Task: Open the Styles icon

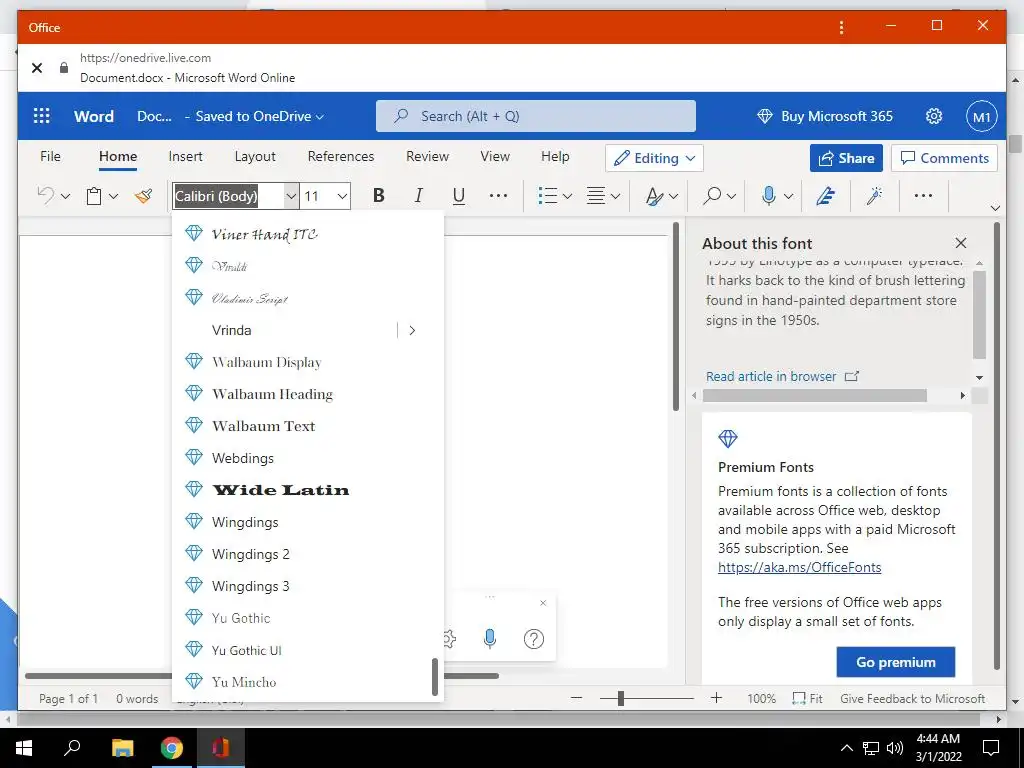Action: 654,196
